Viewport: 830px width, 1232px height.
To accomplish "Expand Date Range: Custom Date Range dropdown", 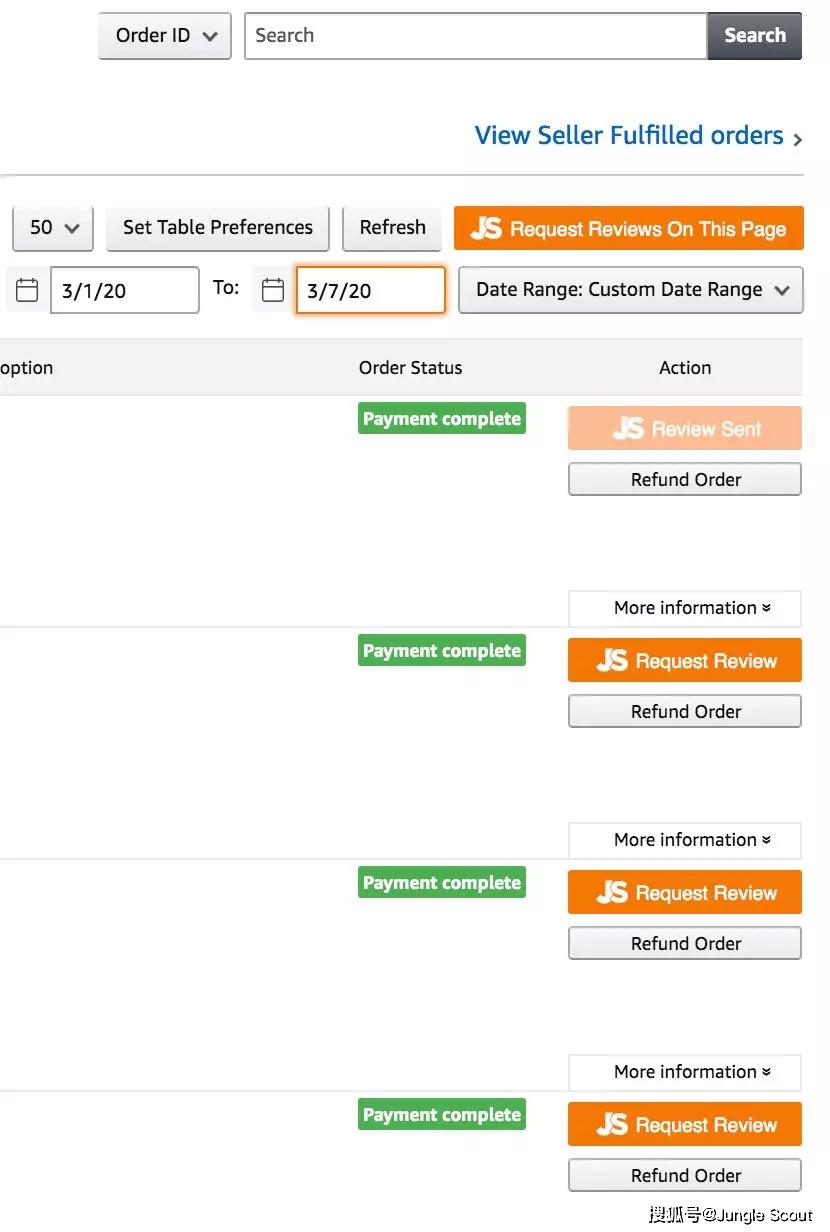I will (631, 290).
